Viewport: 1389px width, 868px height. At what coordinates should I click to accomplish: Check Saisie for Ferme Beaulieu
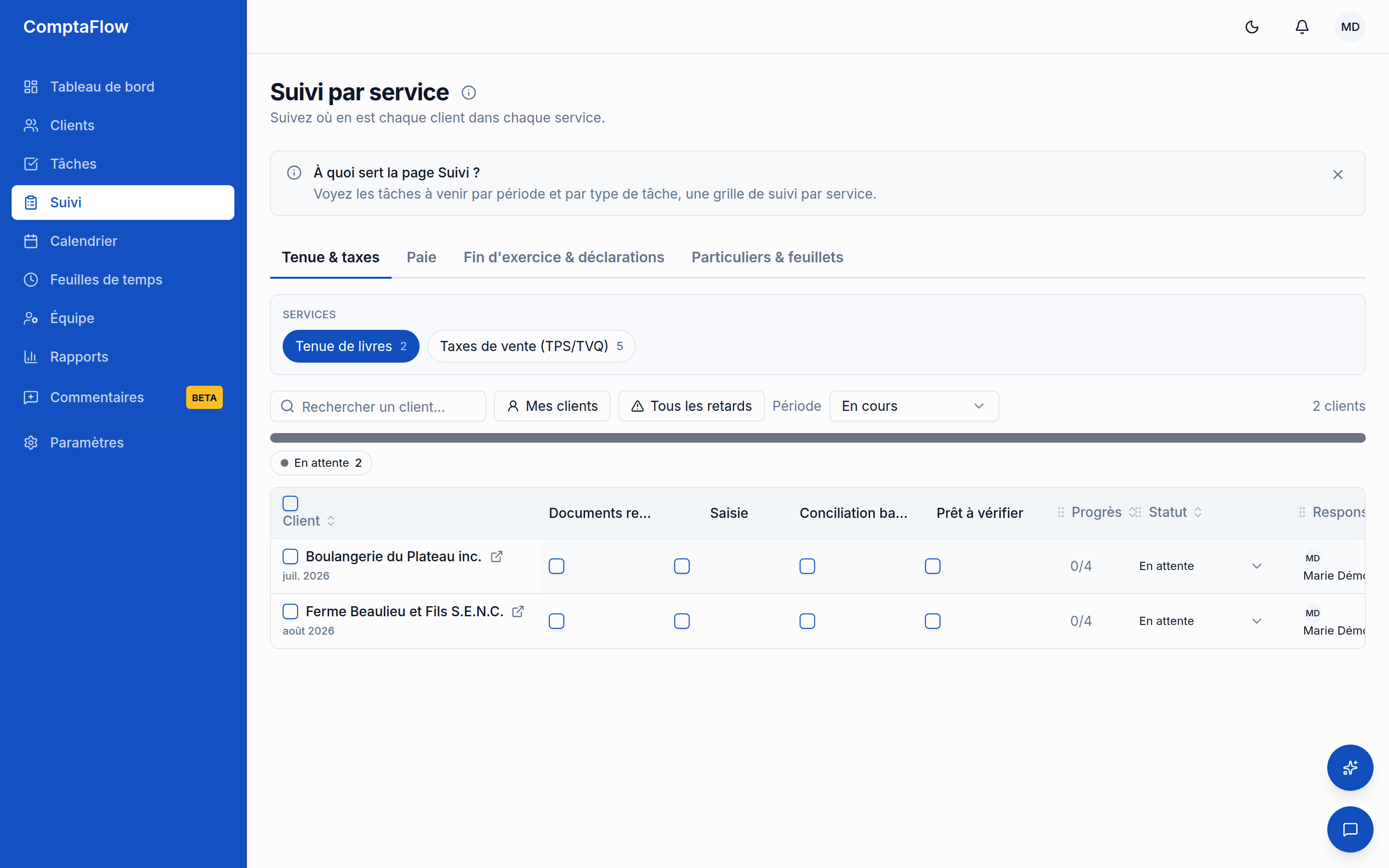682,621
